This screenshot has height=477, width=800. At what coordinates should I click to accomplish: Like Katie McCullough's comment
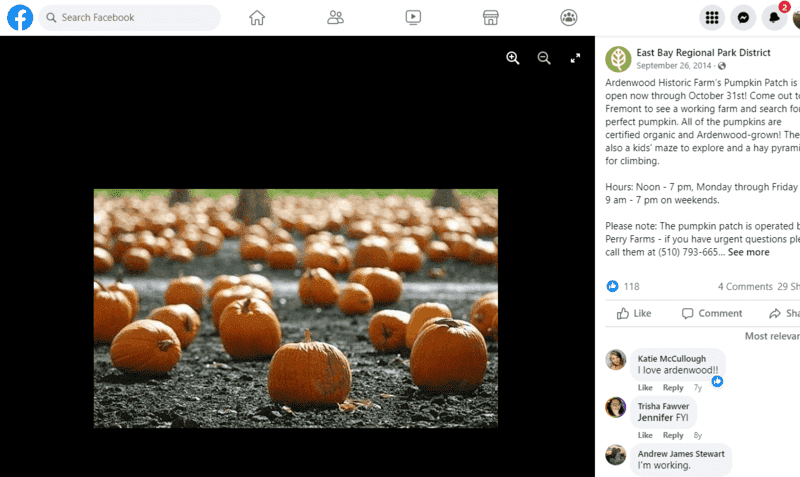pos(645,388)
